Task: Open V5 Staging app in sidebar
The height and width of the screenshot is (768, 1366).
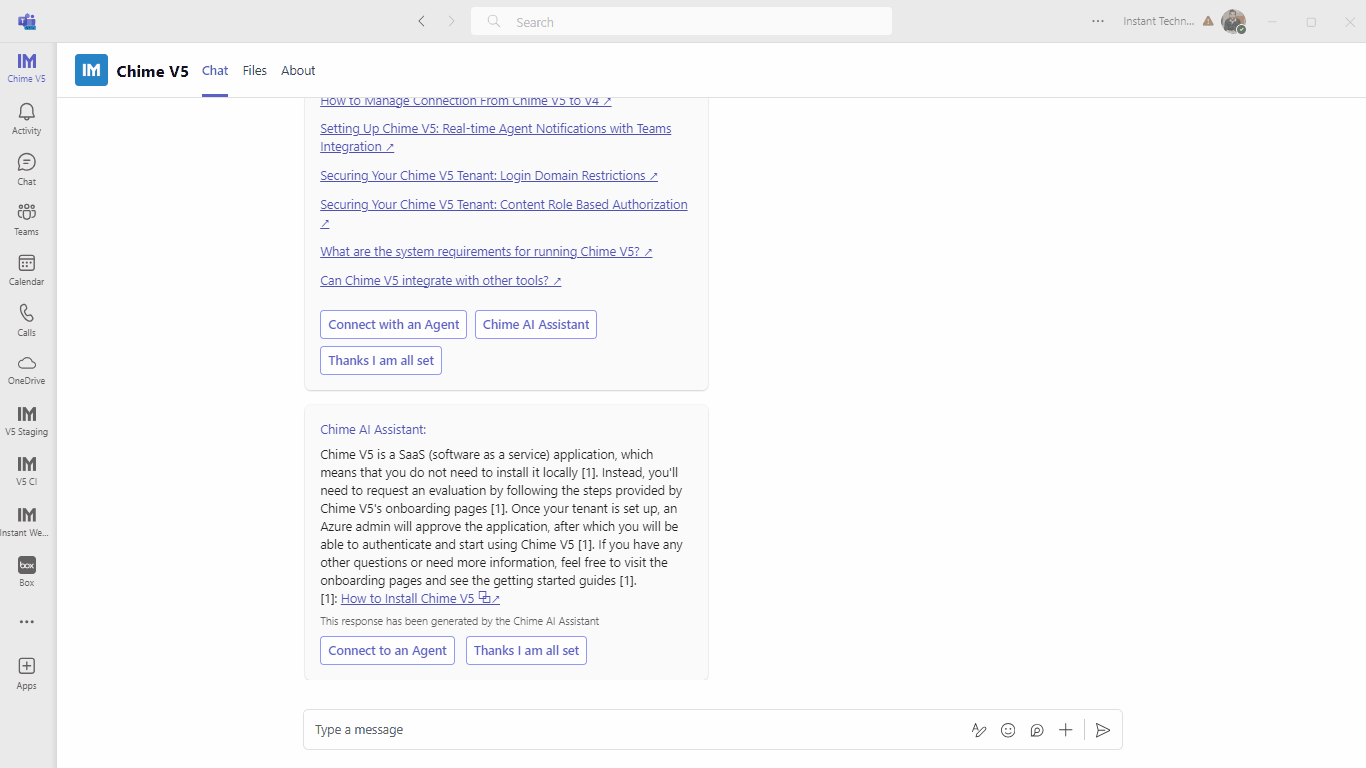Action: [x=27, y=420]
